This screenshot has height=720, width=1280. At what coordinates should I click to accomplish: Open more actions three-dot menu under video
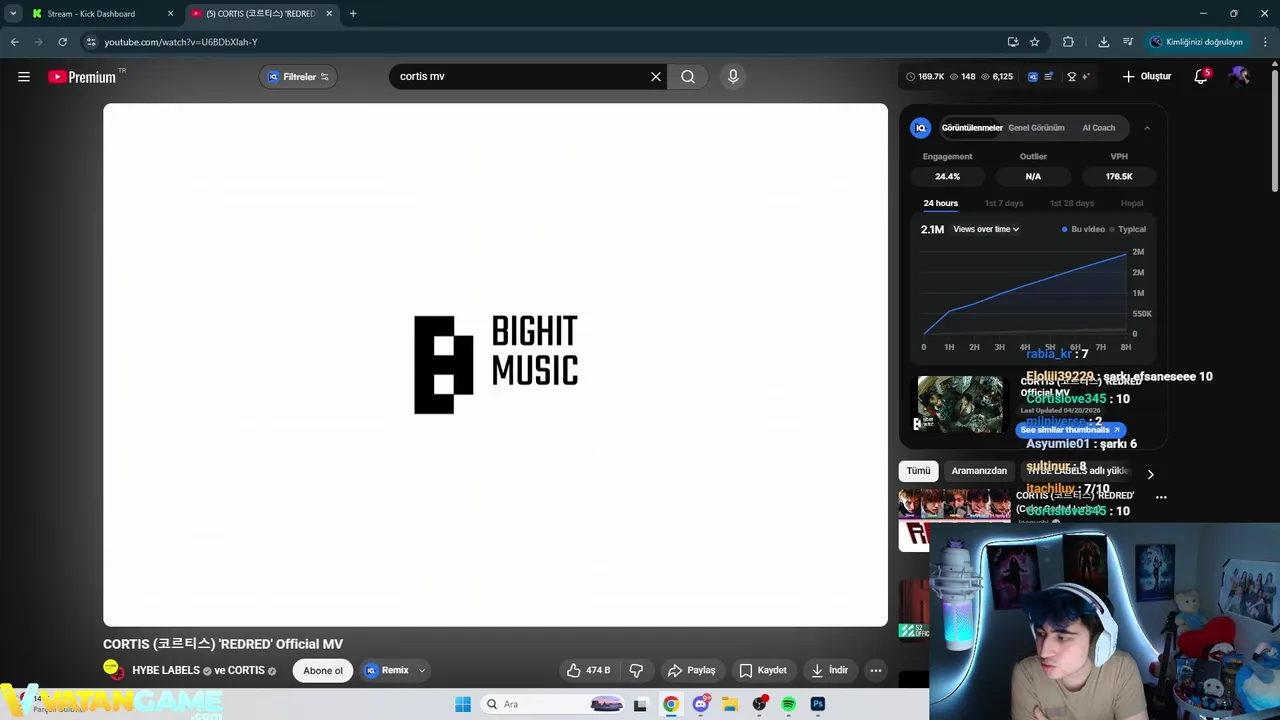tap(876, 671)
